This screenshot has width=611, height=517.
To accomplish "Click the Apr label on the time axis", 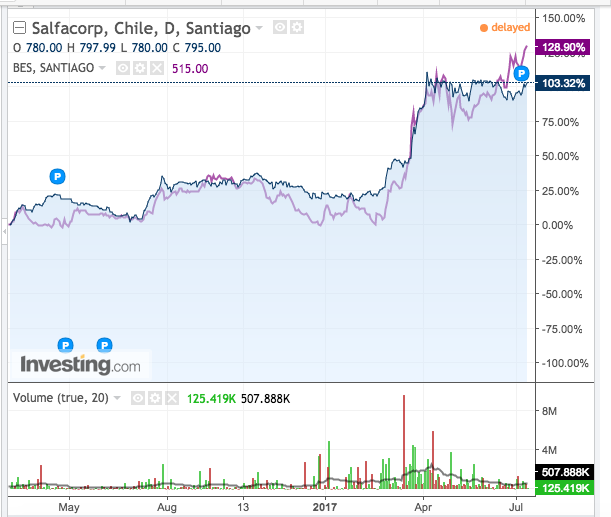I will 423,507.
